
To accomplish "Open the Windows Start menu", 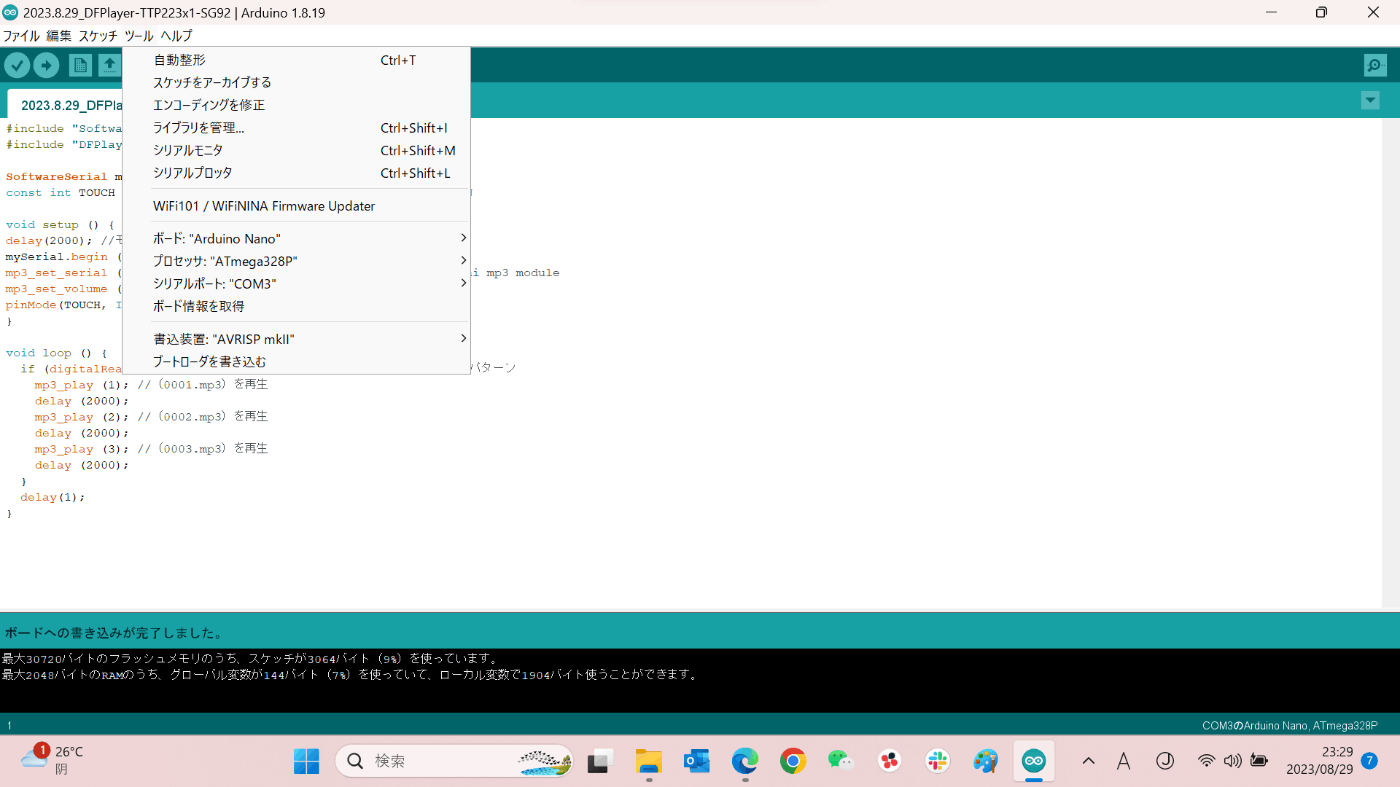I will tap(306, 761).
